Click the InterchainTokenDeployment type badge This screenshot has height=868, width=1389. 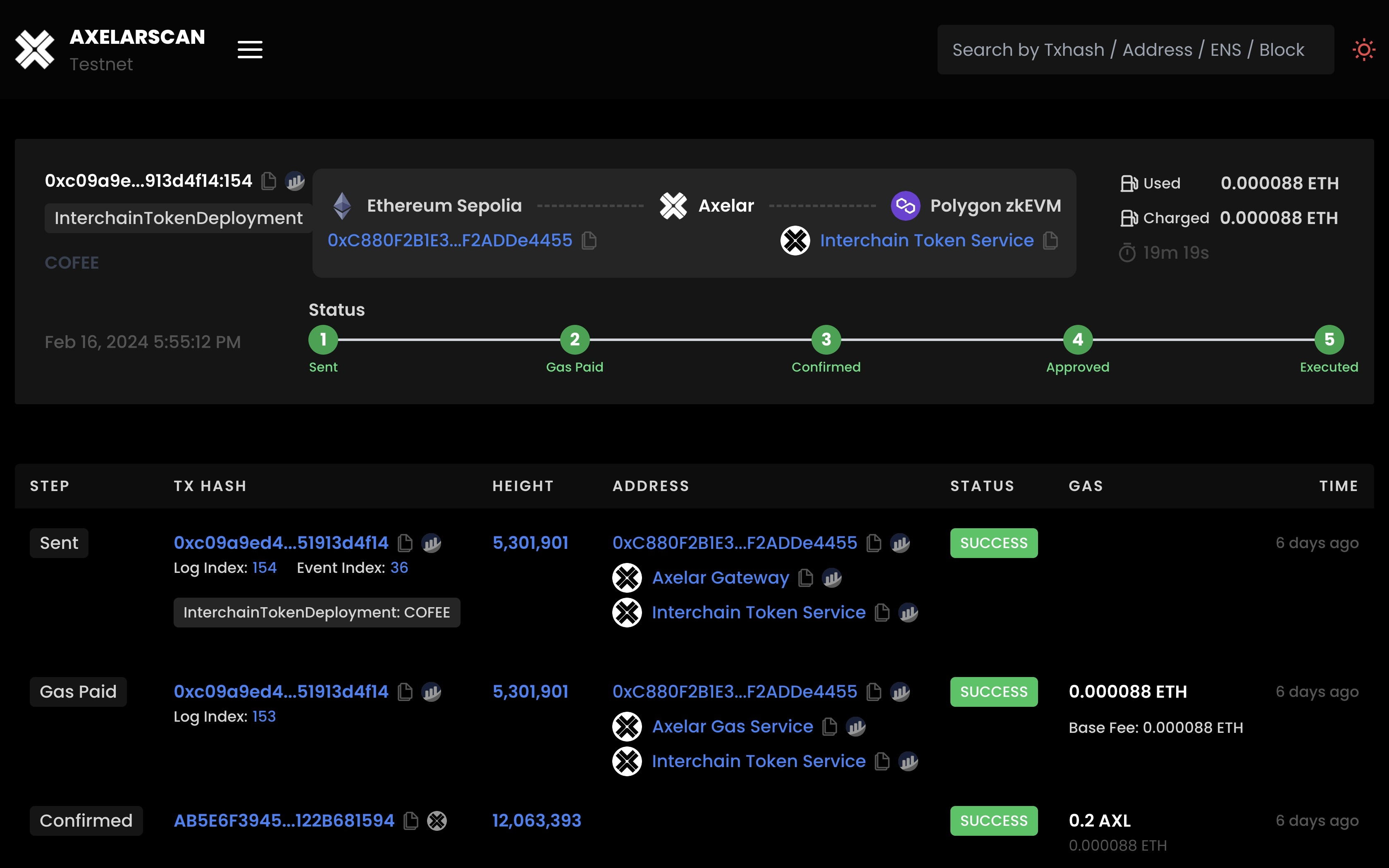[x=179, y=218]
